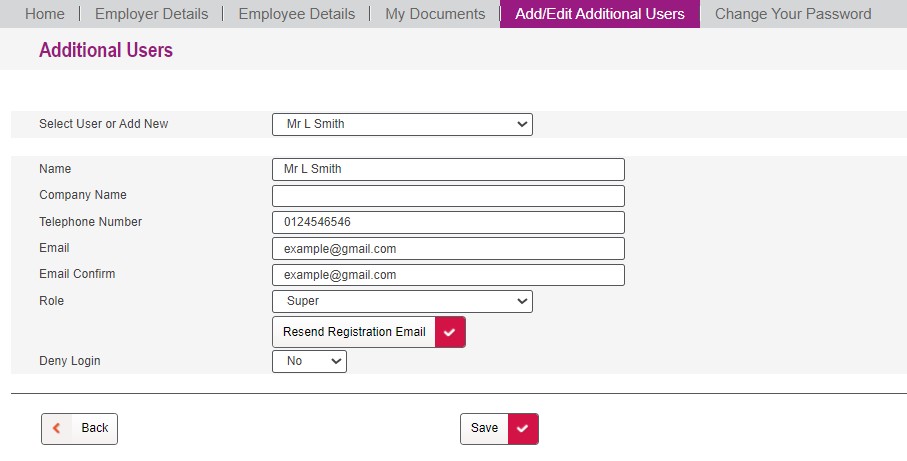Open the Employee Details tab

(x=296, y=14)
